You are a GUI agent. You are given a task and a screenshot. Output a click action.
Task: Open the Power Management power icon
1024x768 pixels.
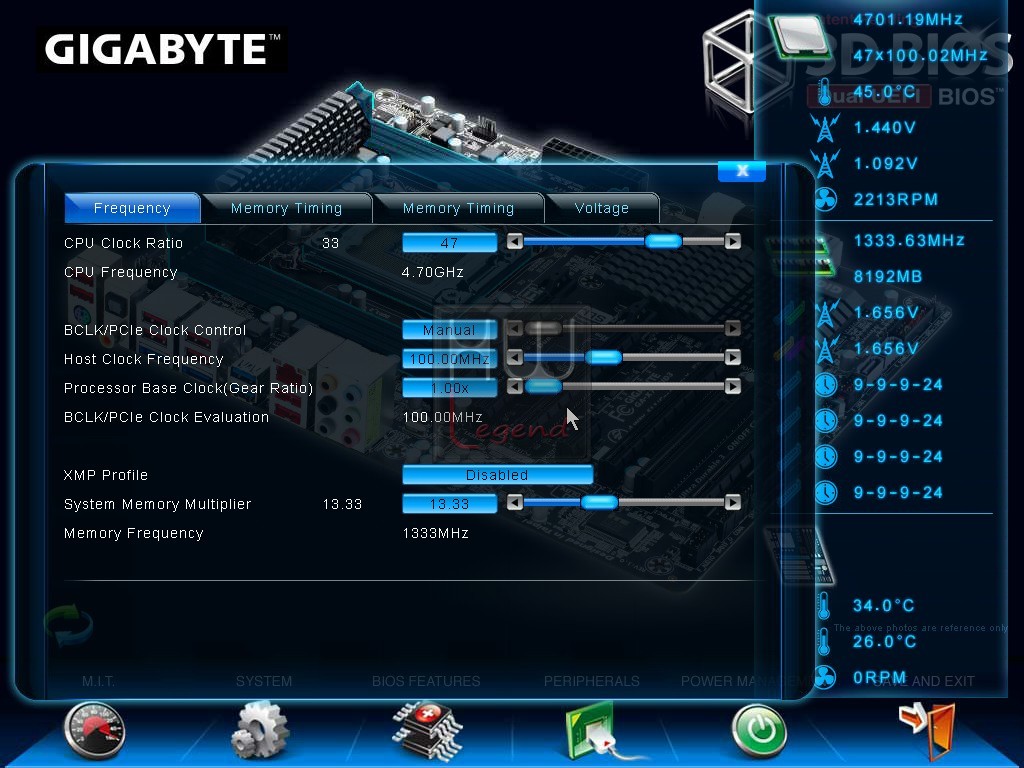[x=759, y=730]
